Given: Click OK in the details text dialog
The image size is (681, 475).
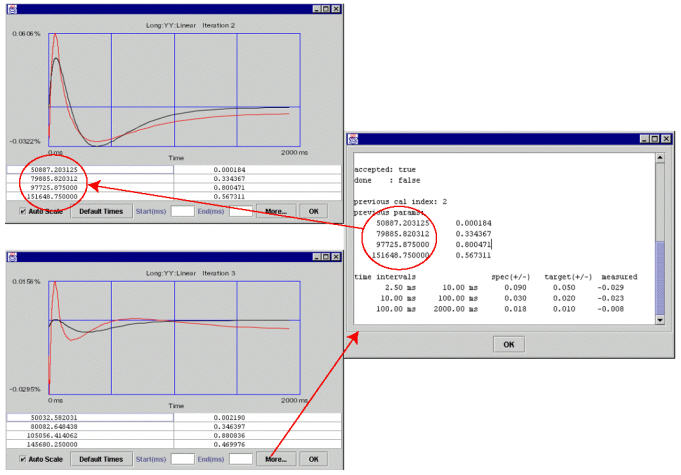Looking at the screenshot, I should tap(507, 343).
